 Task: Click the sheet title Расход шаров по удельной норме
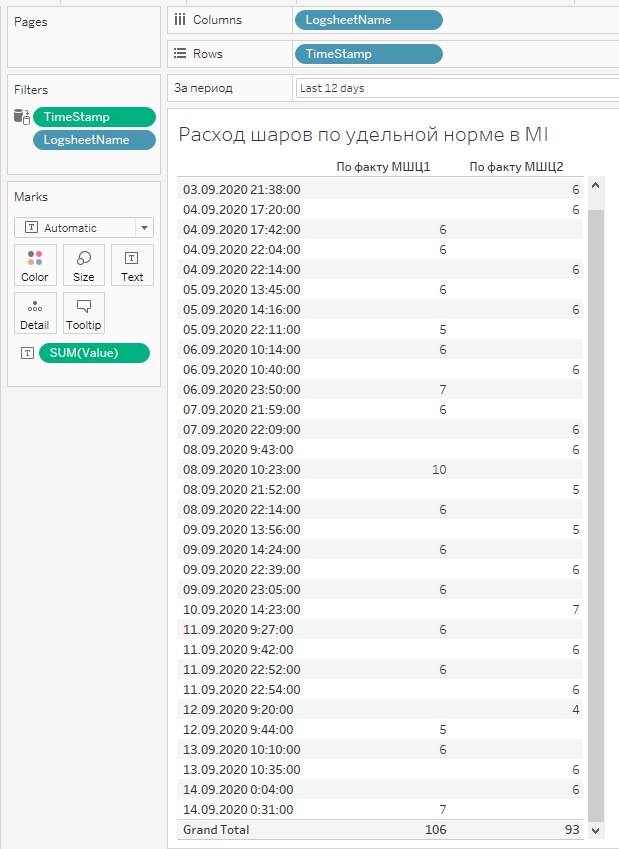(x=363, y=134)
